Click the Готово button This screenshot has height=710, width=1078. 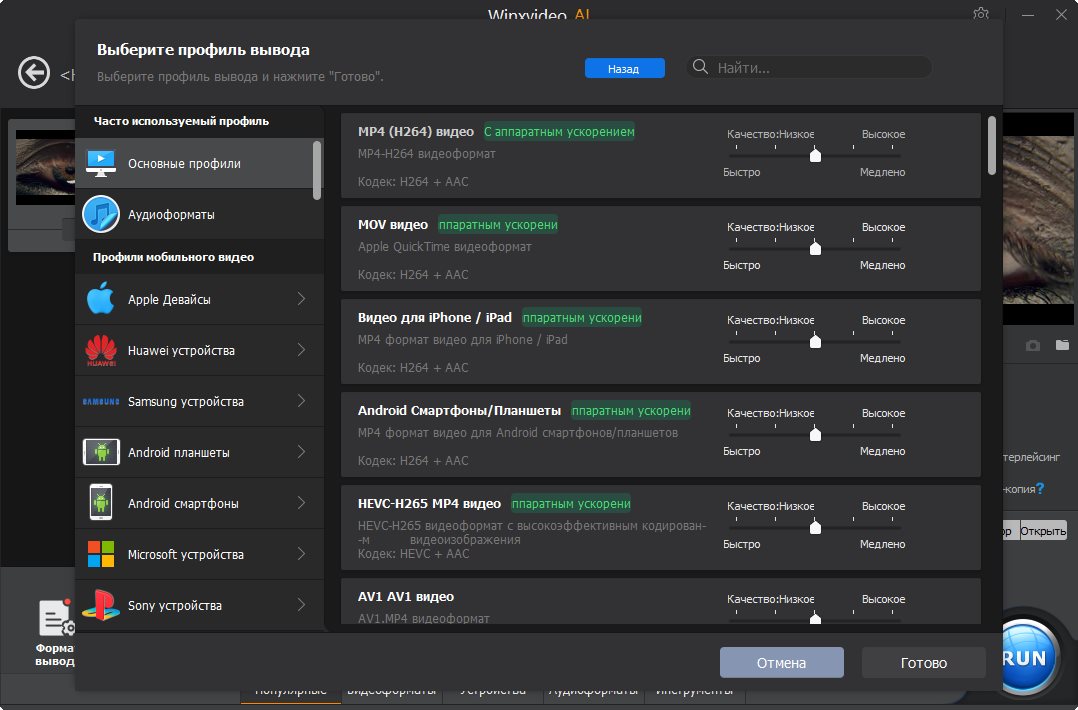pyautogui.click(x=923, y=662)
